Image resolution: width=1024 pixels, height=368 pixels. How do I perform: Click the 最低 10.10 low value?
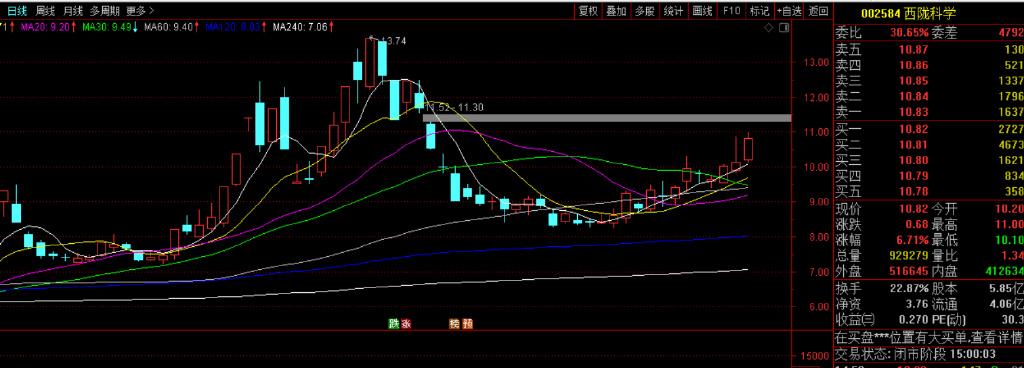(1009, 240)
